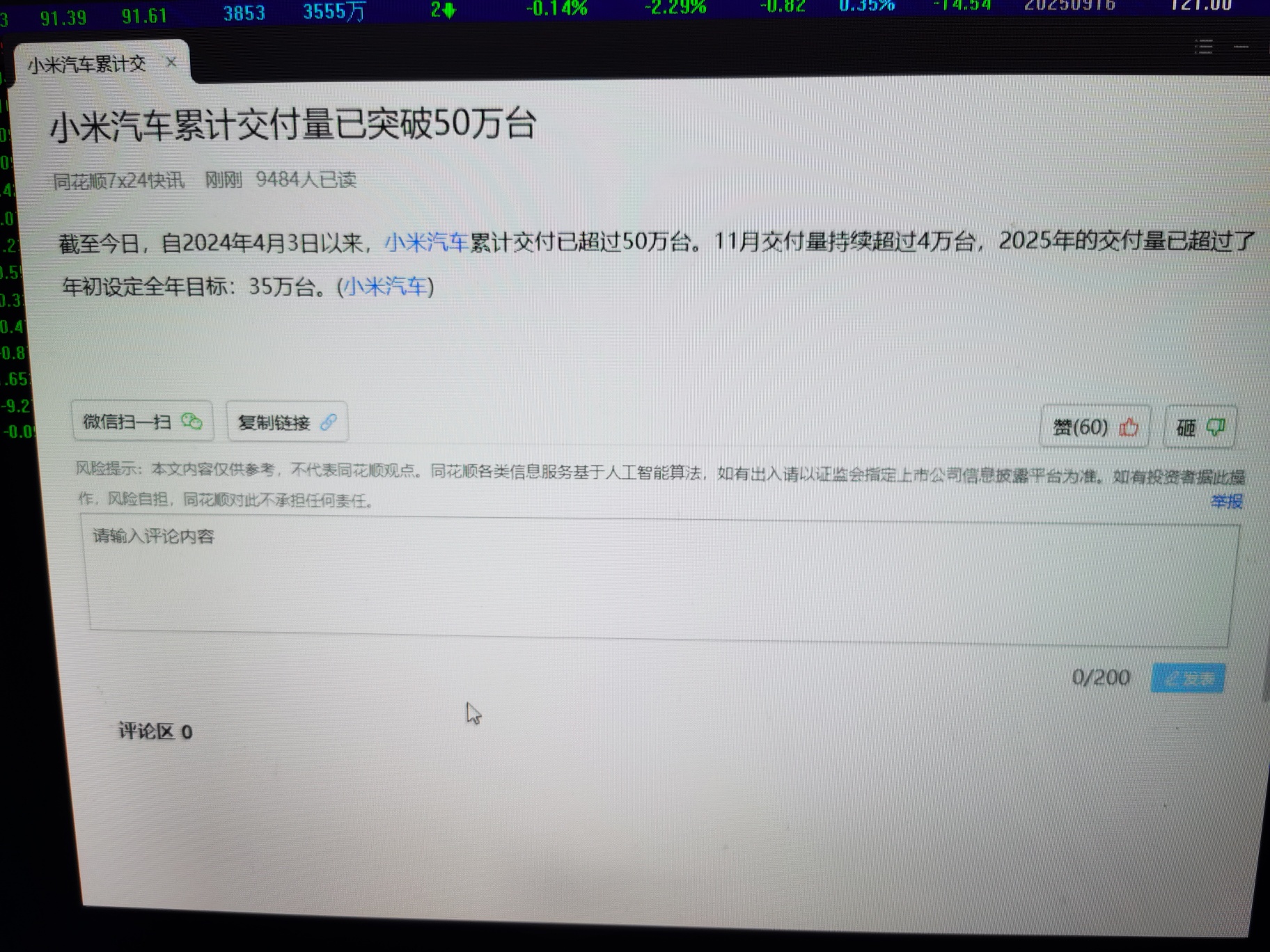This screenshot has width=1270, height=952.
Task: Click the 微信扫一扫 share button
Action: coord(142,421)
